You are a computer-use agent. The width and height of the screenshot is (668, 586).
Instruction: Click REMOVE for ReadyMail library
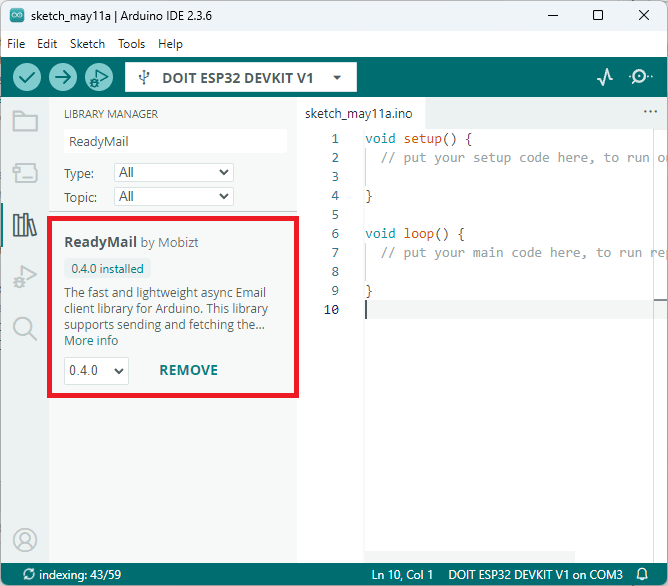pos(188,370)
